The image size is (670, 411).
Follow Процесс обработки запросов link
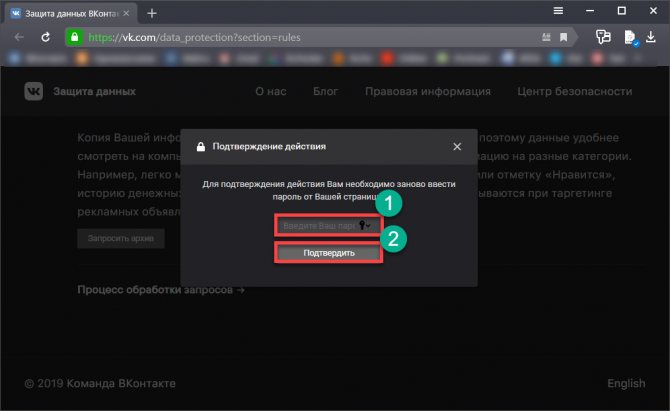click(x=161, y=290)
